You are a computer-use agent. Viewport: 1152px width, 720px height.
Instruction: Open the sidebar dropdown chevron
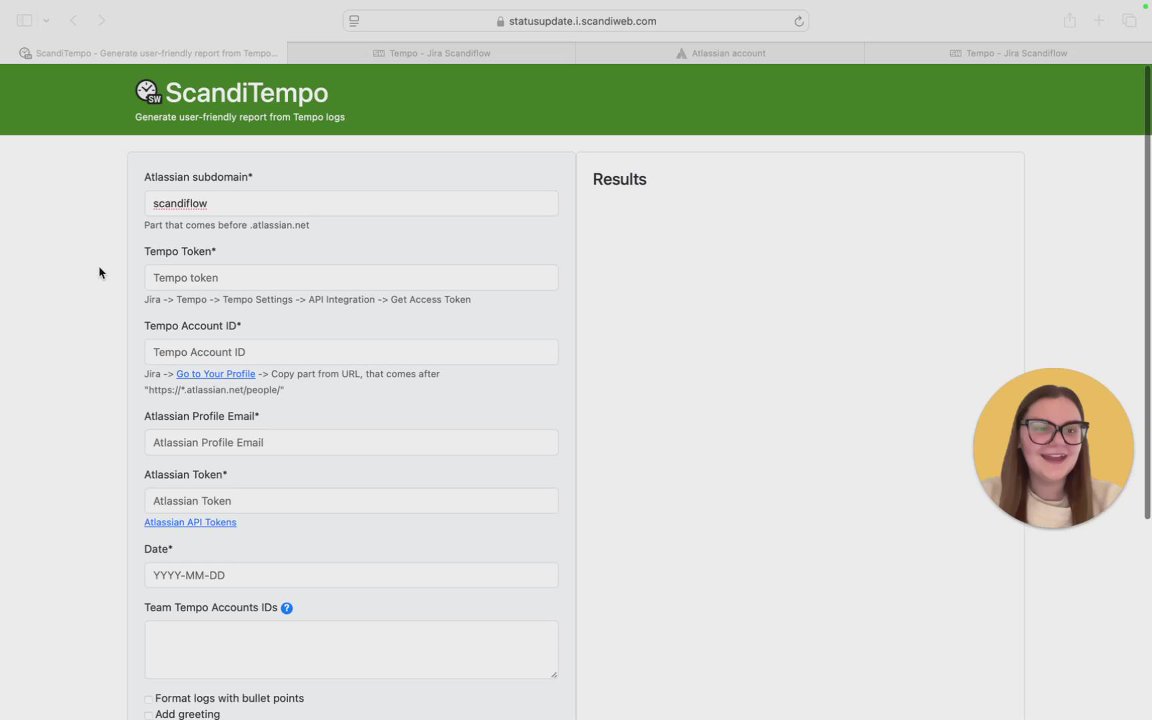[x=46, y=21]
